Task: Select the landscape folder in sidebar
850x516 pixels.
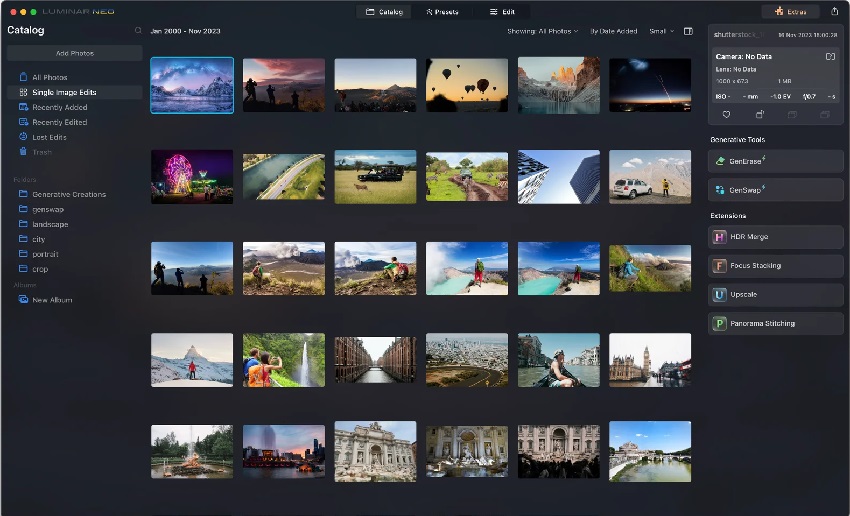Action: pos(50,224)
